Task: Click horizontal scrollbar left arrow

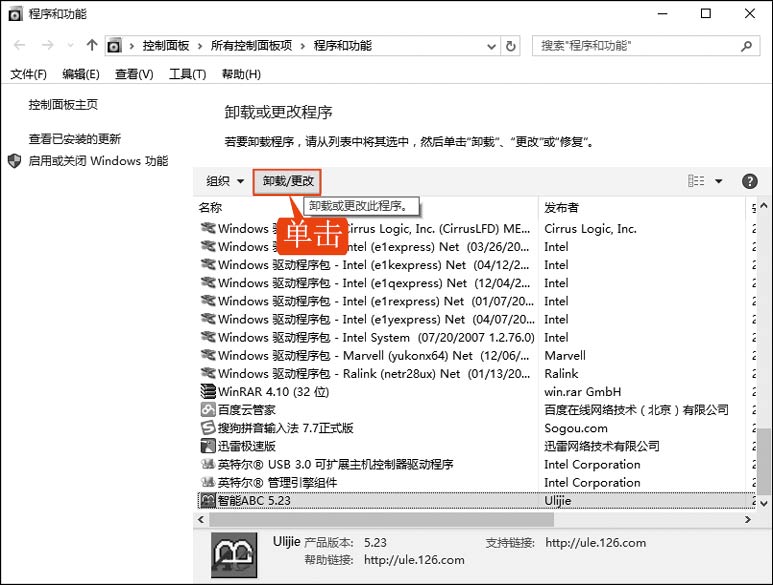Action: coord(201,519)
